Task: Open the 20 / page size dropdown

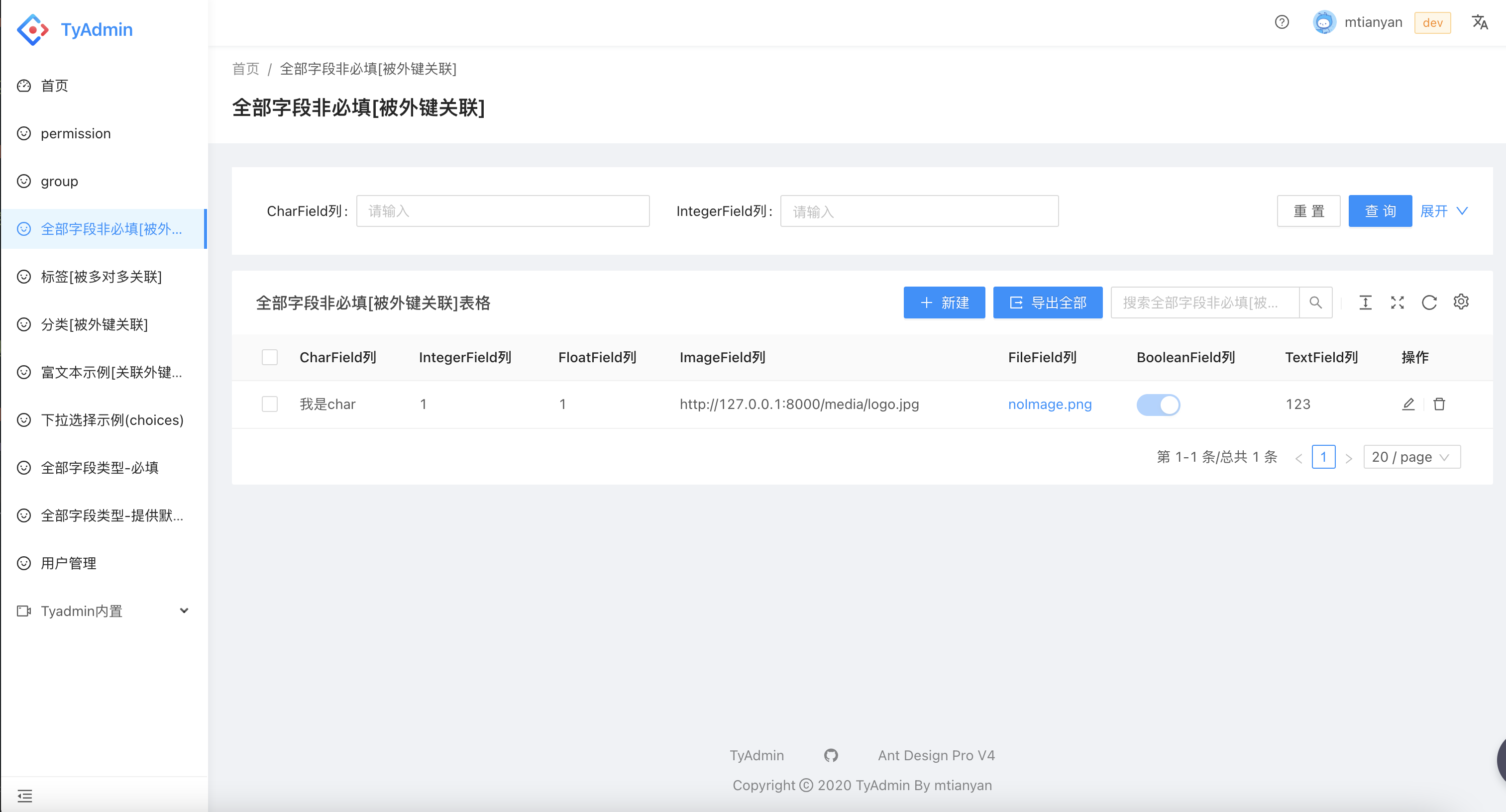Action: pyautogui.click(x=1411, y=457)
